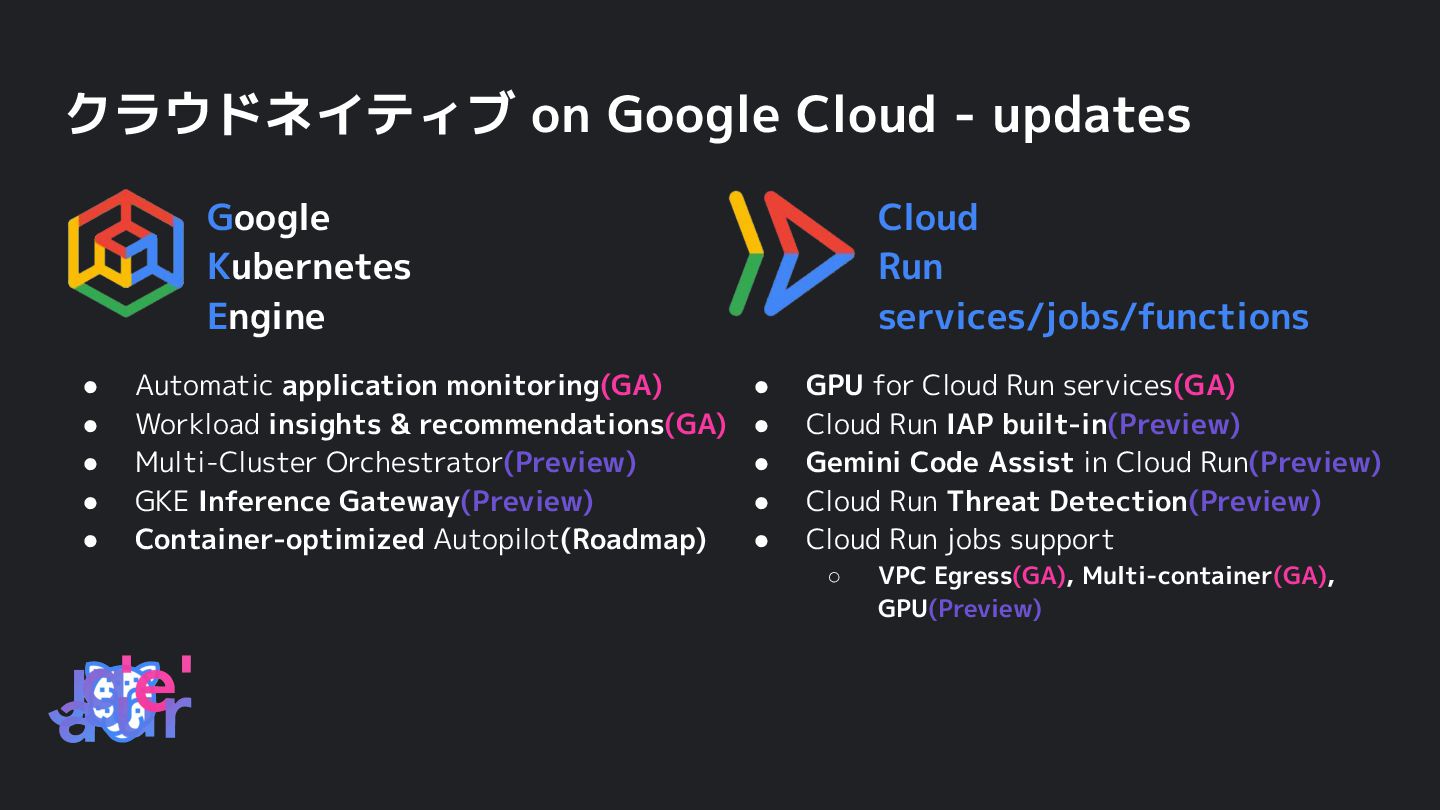The image size is (1440, 810).
Task: Click the blue 'Cloud' heading text
Action: click(x=928, y=218)
